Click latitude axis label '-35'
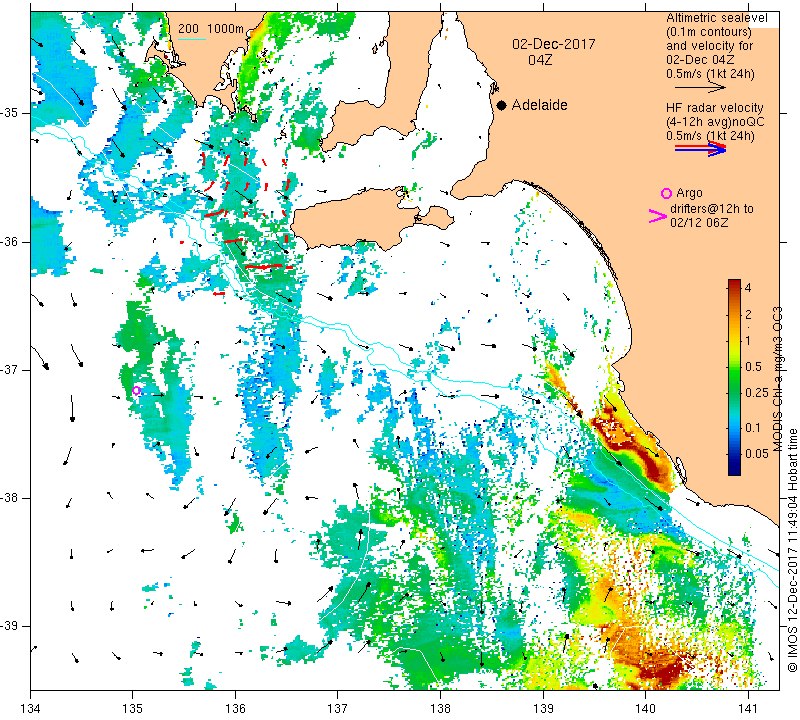The width and height of the screenshot is (800, 720). point(10,113)
